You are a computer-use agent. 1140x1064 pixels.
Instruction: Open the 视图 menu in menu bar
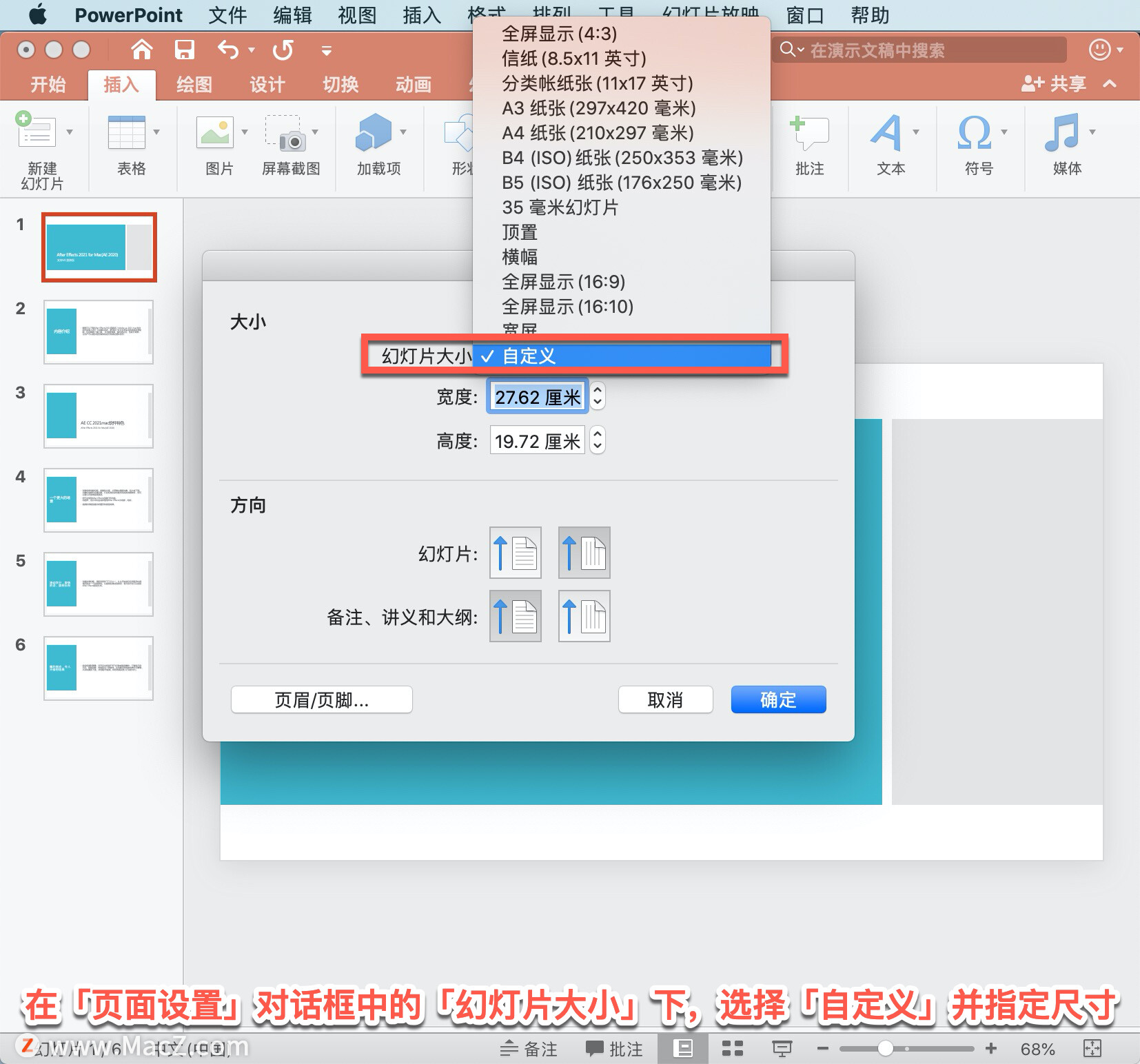tap(357, 15)
